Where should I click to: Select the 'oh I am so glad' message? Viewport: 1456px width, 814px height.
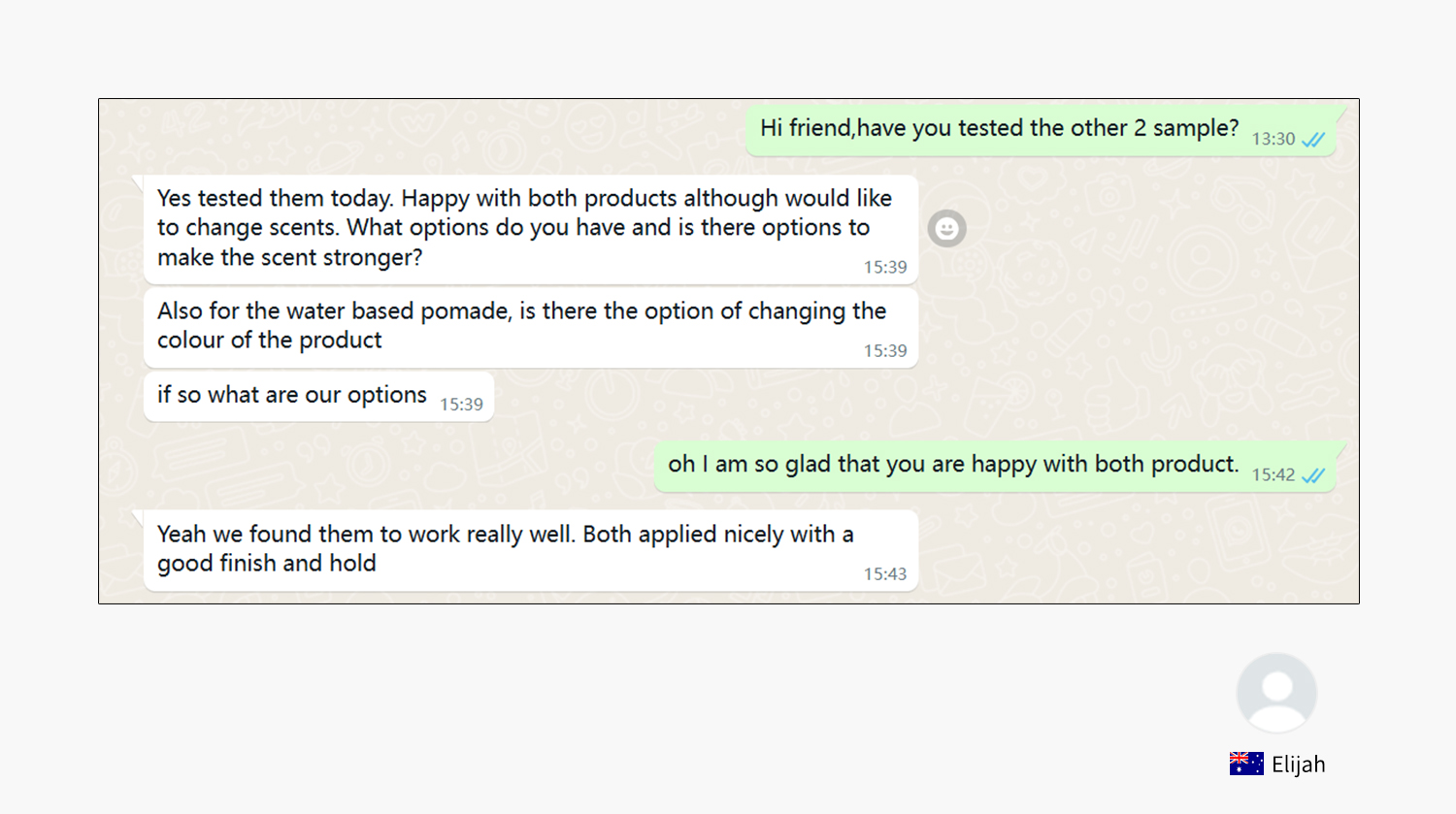coord(995,466)
